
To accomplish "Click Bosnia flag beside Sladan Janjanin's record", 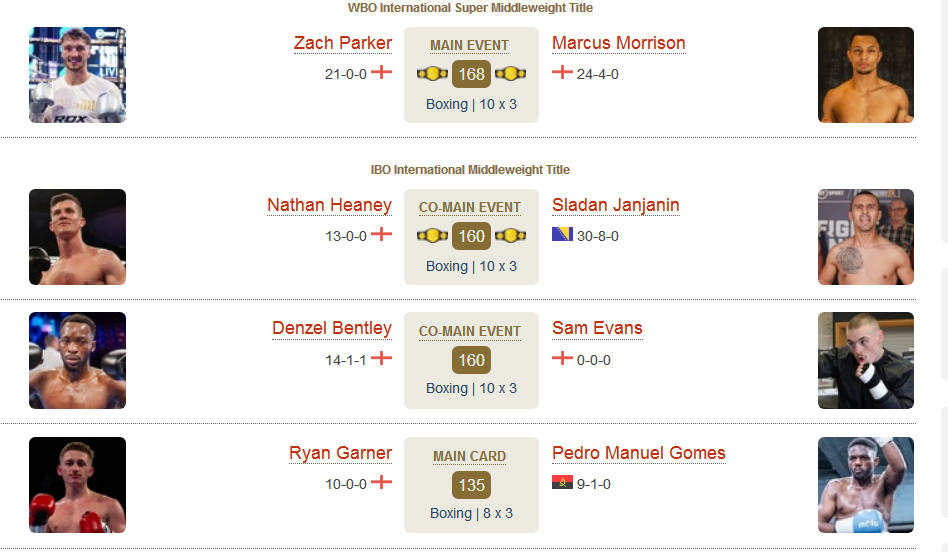I will 562,234.
